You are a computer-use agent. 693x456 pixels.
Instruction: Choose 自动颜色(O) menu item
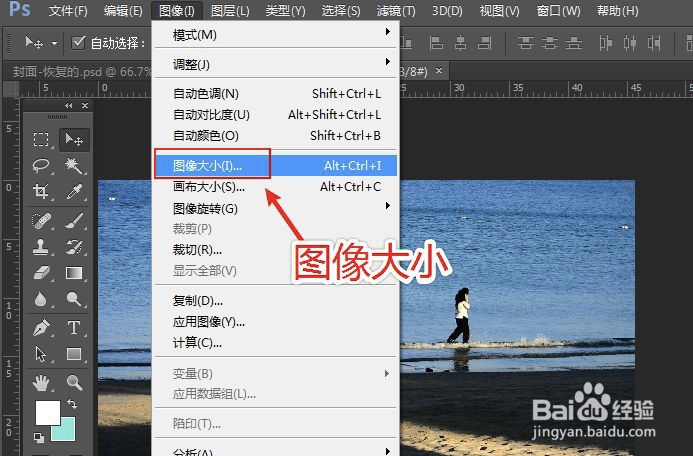(x=276, y=136)
